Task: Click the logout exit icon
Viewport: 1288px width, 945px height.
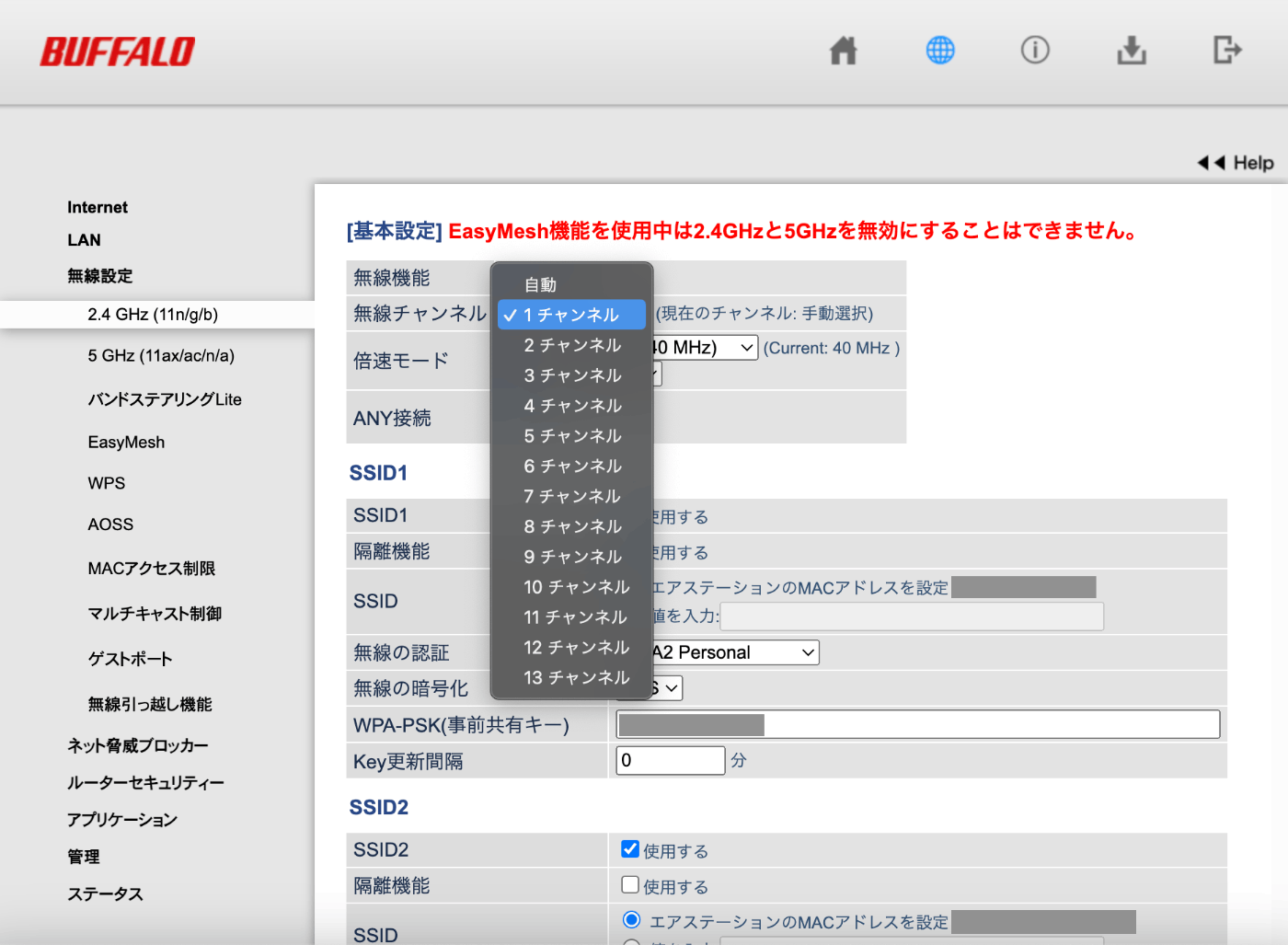Action: [1227, 50]
